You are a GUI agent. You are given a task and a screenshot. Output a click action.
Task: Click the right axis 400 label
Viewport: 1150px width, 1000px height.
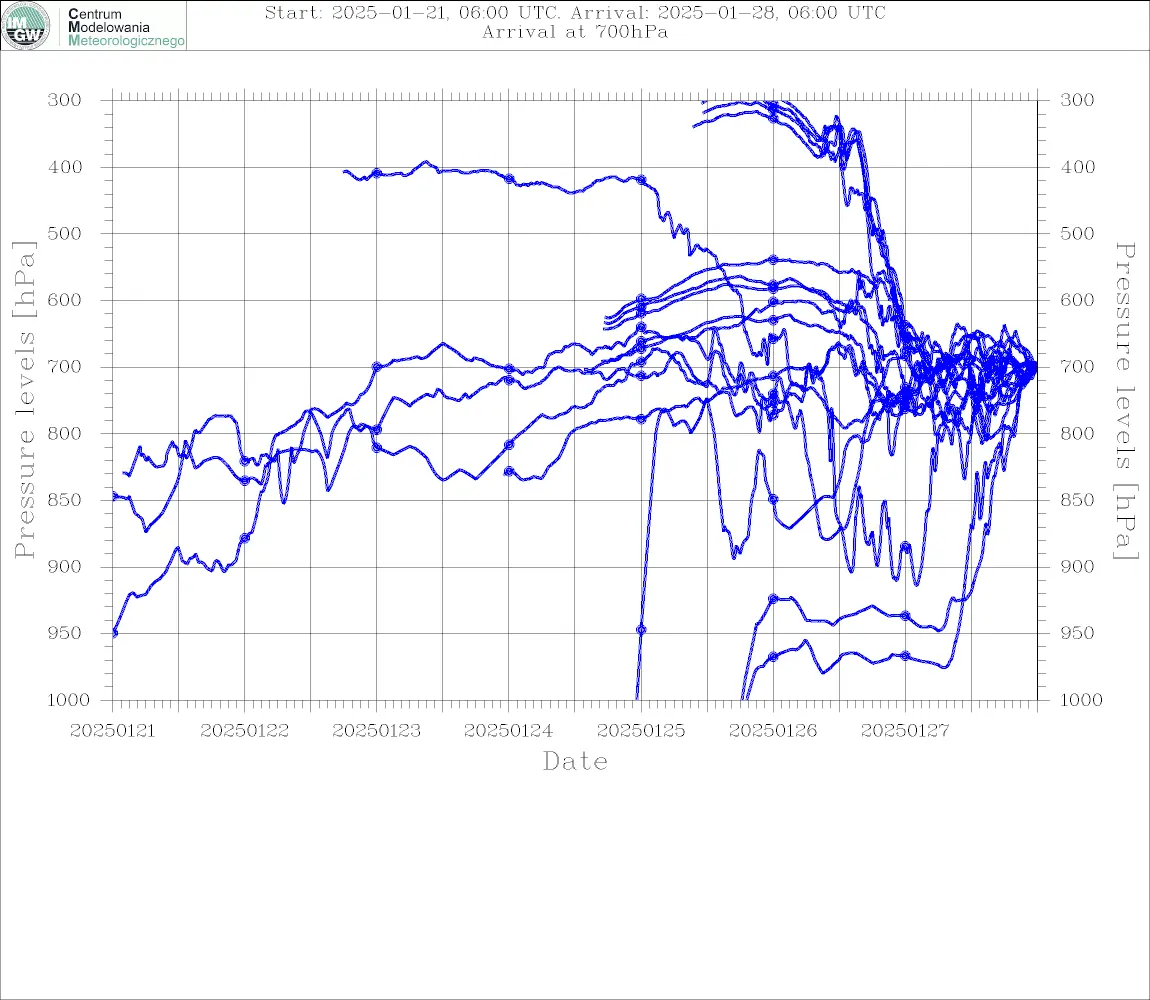click(1077, 167)
